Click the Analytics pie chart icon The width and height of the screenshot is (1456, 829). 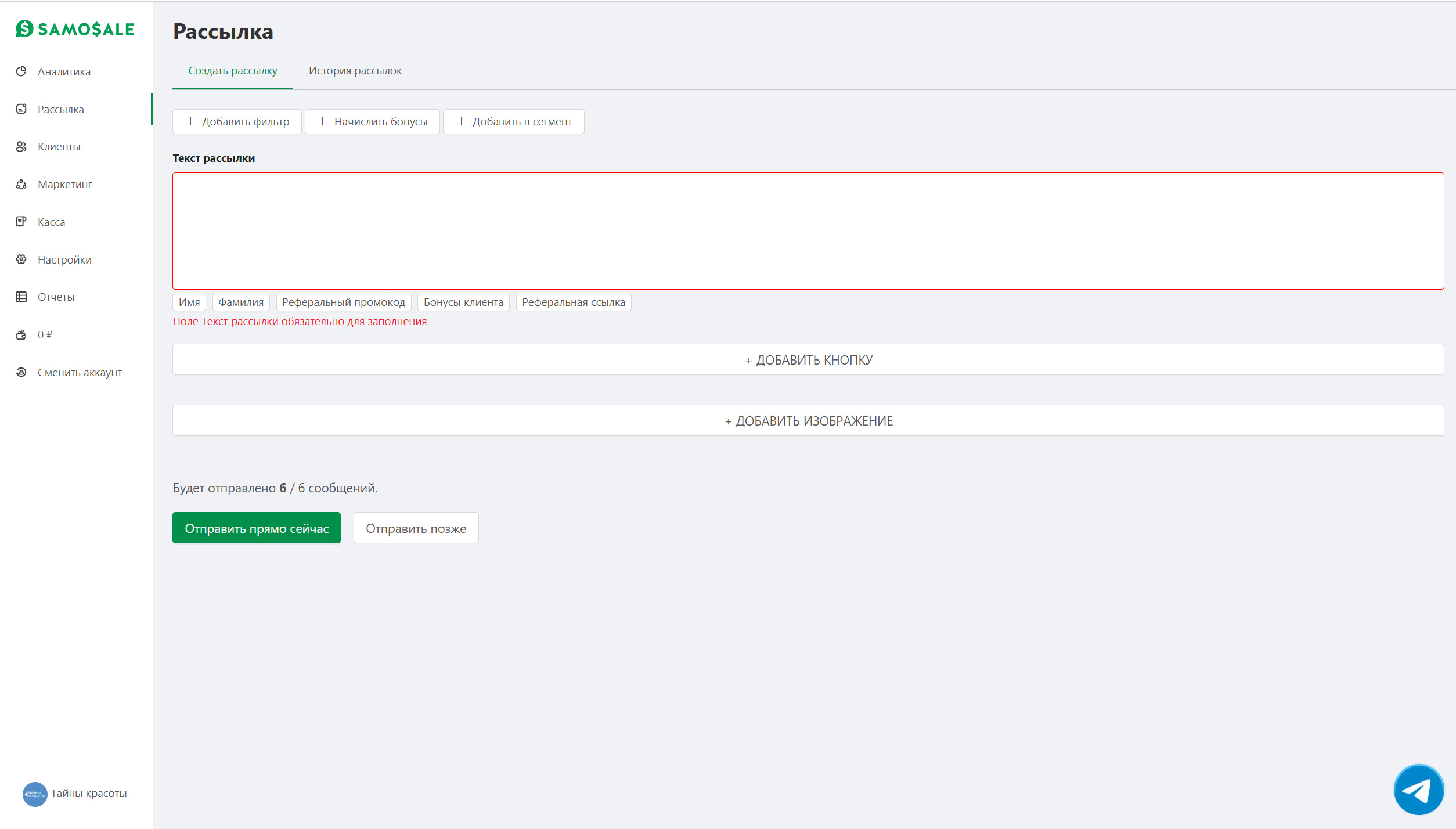21,71
